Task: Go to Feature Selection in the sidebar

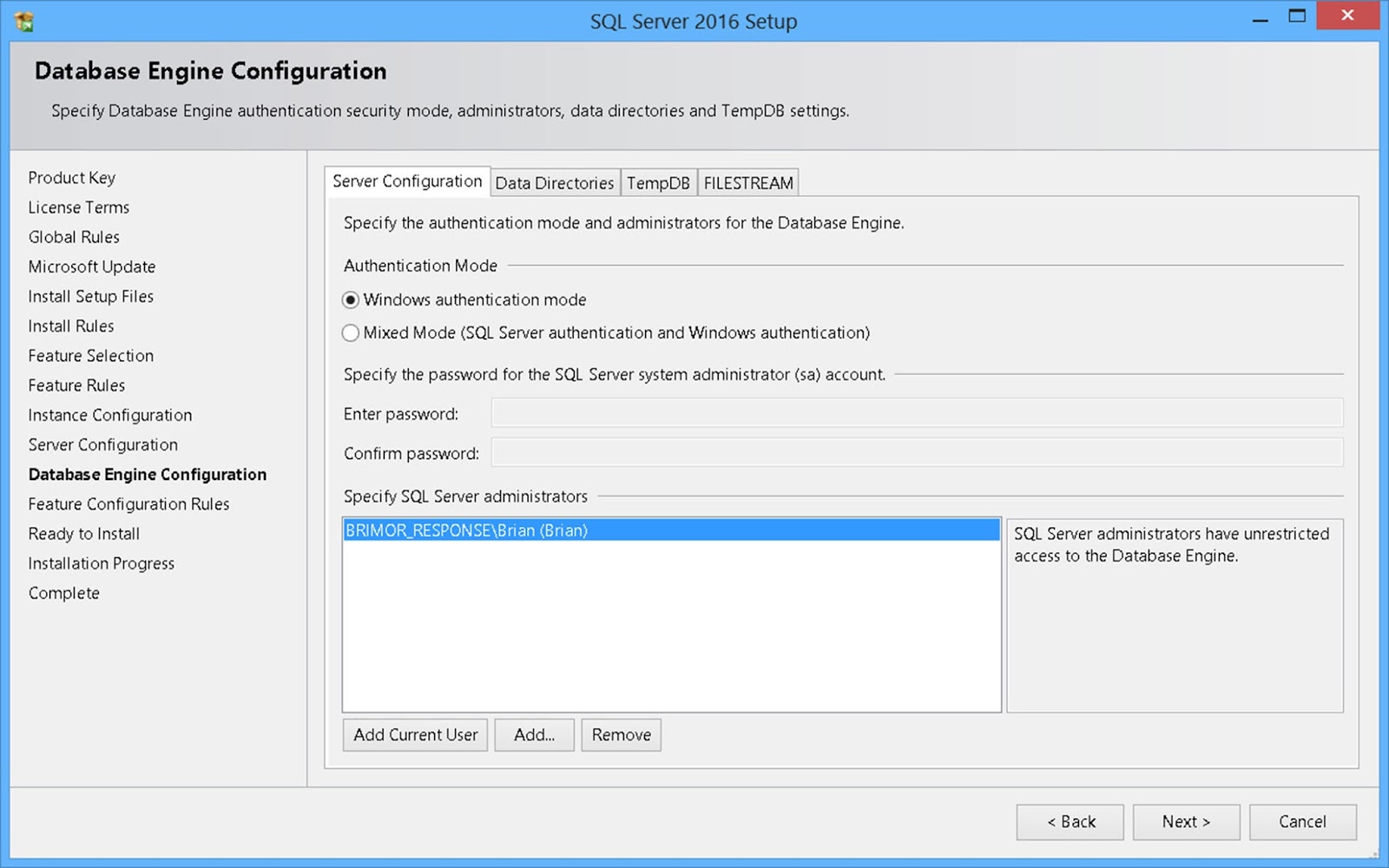Action: [x=90, y=356]
